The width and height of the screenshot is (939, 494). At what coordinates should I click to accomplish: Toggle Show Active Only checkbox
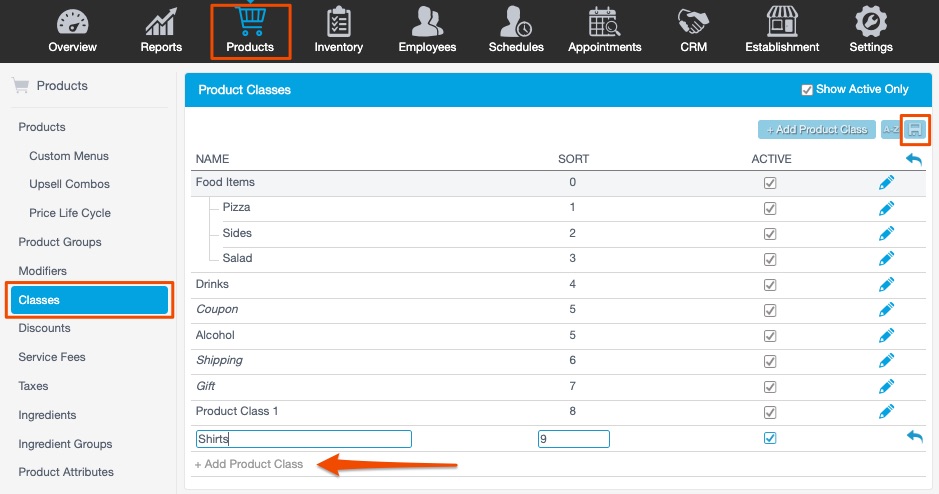click(807, 90)
